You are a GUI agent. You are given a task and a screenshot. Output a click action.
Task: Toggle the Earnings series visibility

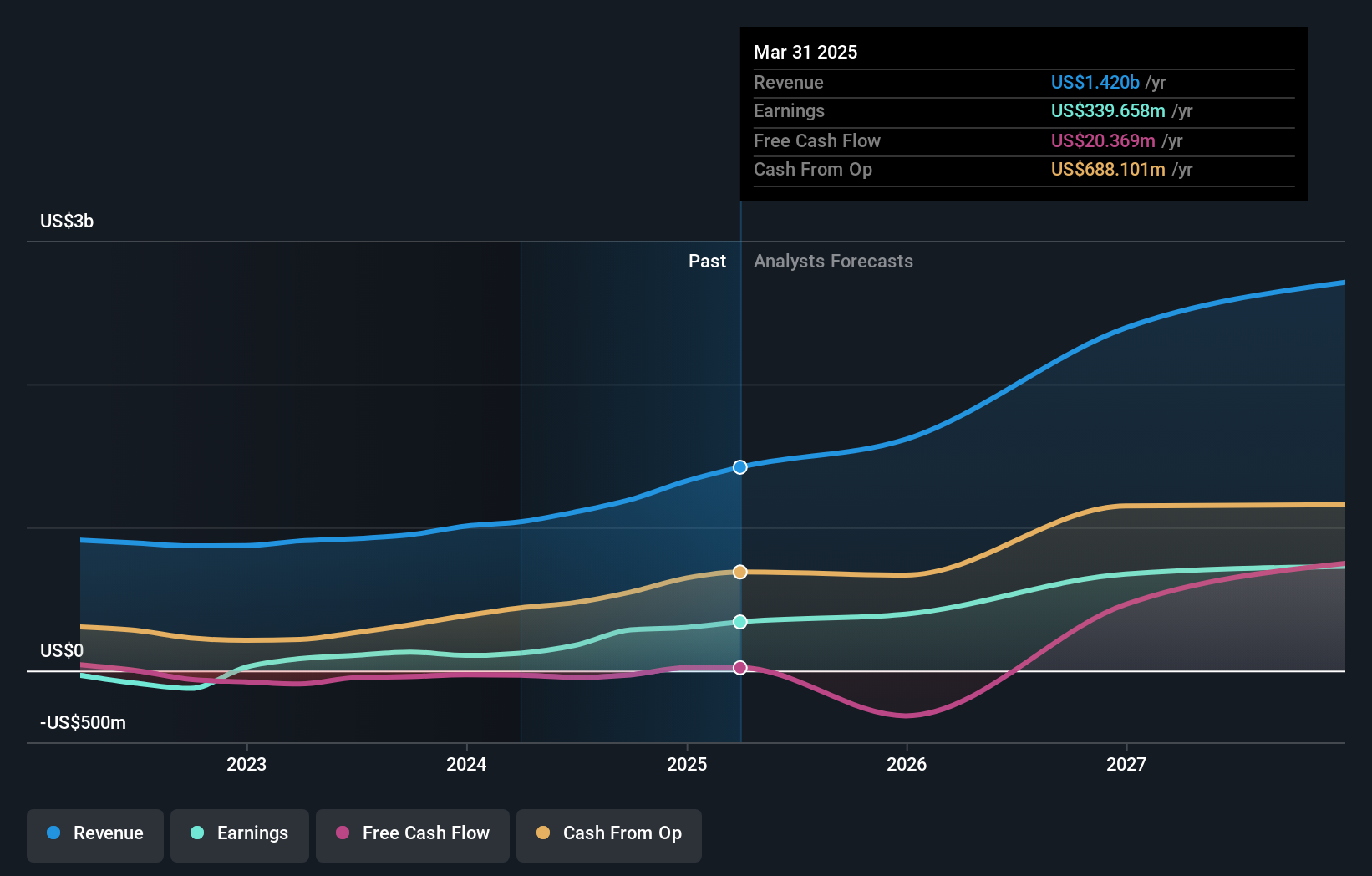(239, 833)
